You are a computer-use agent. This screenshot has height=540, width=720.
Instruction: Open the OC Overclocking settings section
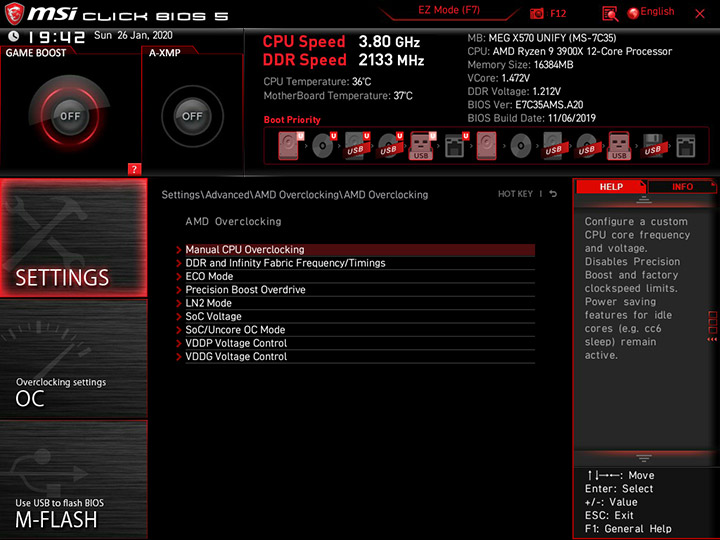(73, 358)
